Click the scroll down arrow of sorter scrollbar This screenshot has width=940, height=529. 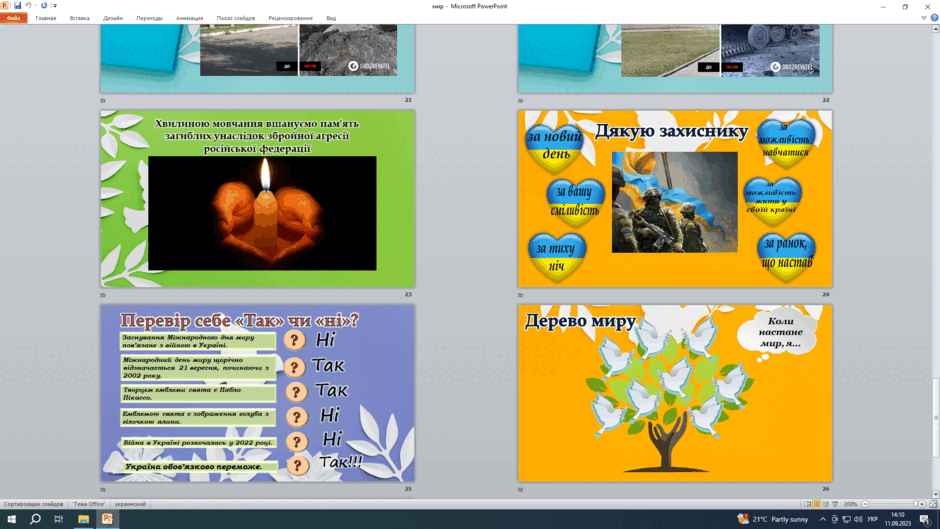pyautogui.click(x=935, y=495)
